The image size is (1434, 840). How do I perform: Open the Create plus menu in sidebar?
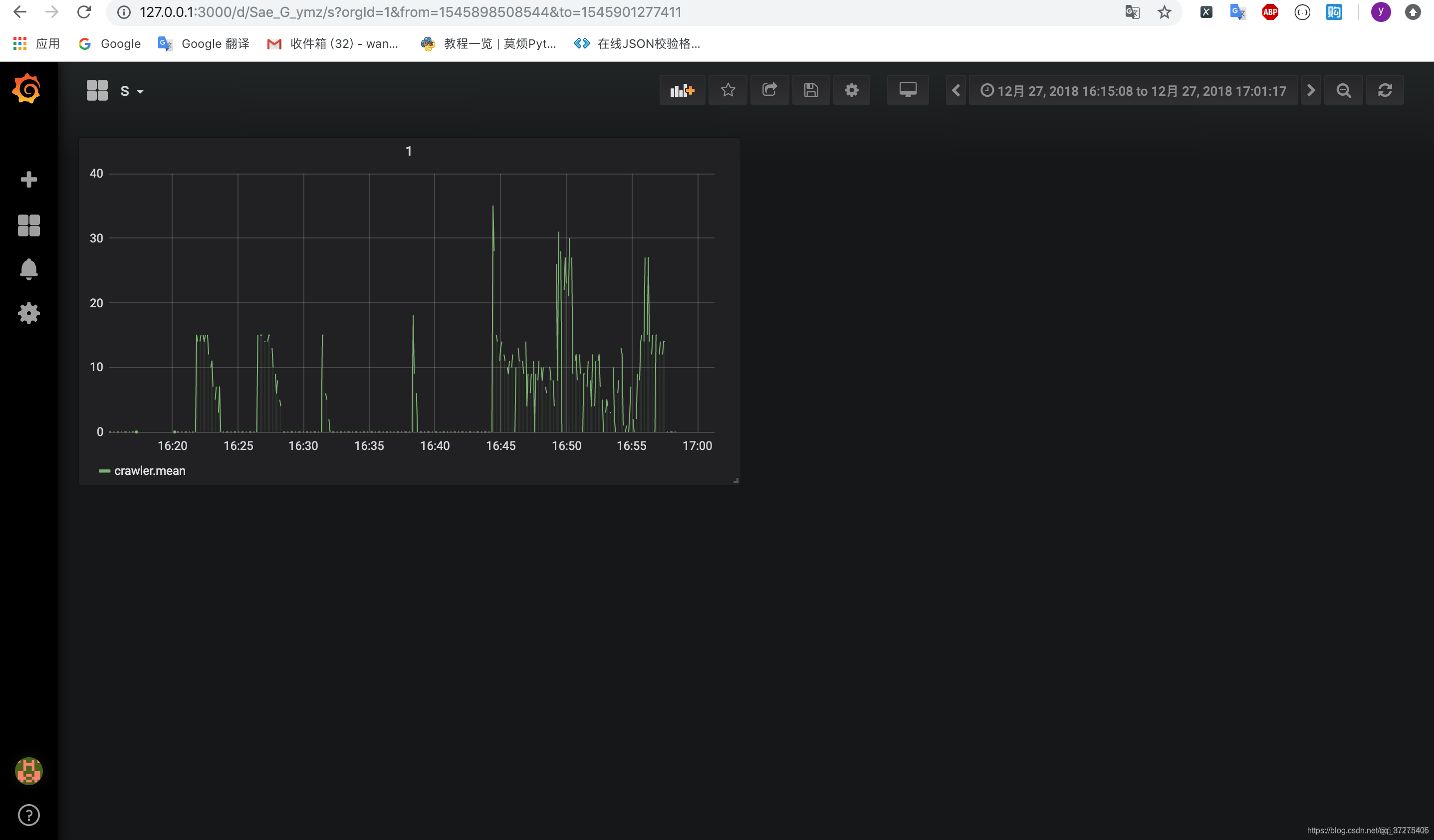click(x=28, y=180)
